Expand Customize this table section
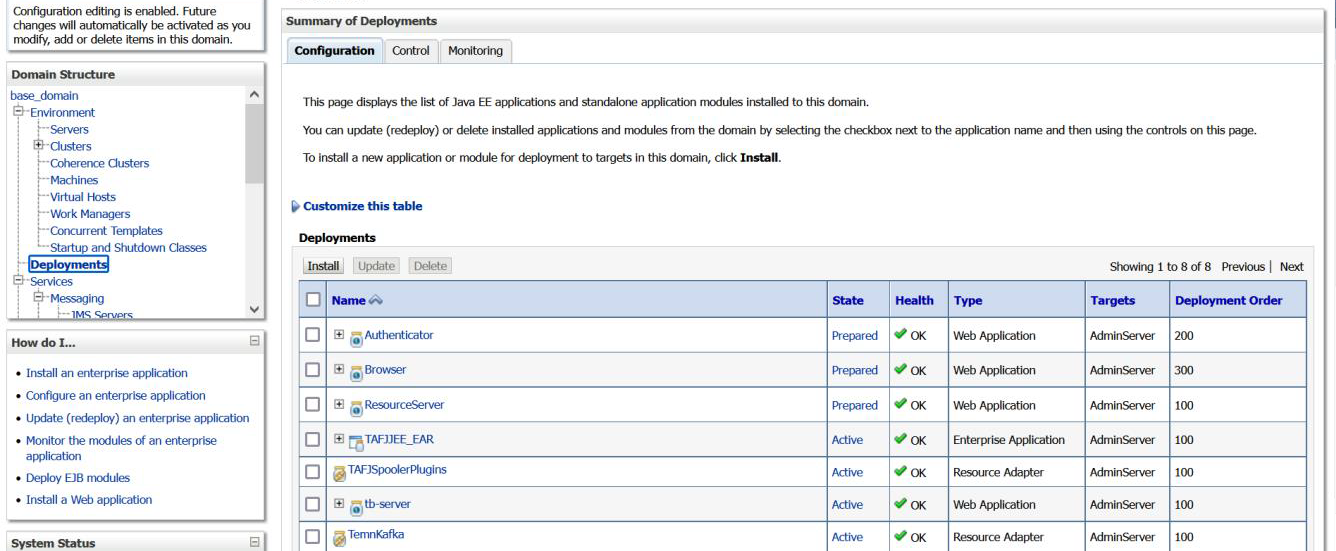The width and height of the screenshot is (1336, 551). 295,207
